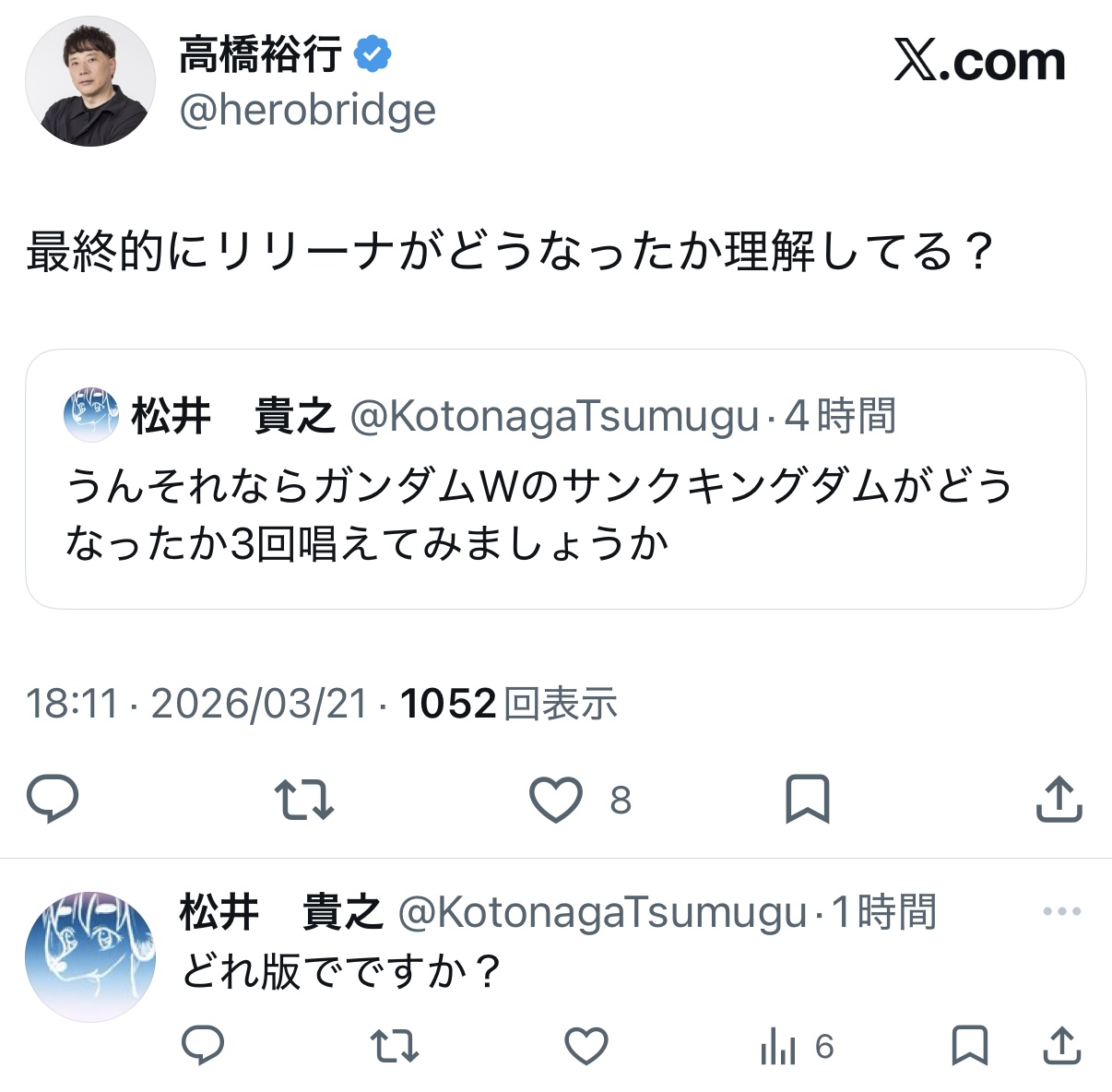Reply to the どれ版でですか comment
This screenshot has width=1112, height=1092.
(x=203, y=1046)
